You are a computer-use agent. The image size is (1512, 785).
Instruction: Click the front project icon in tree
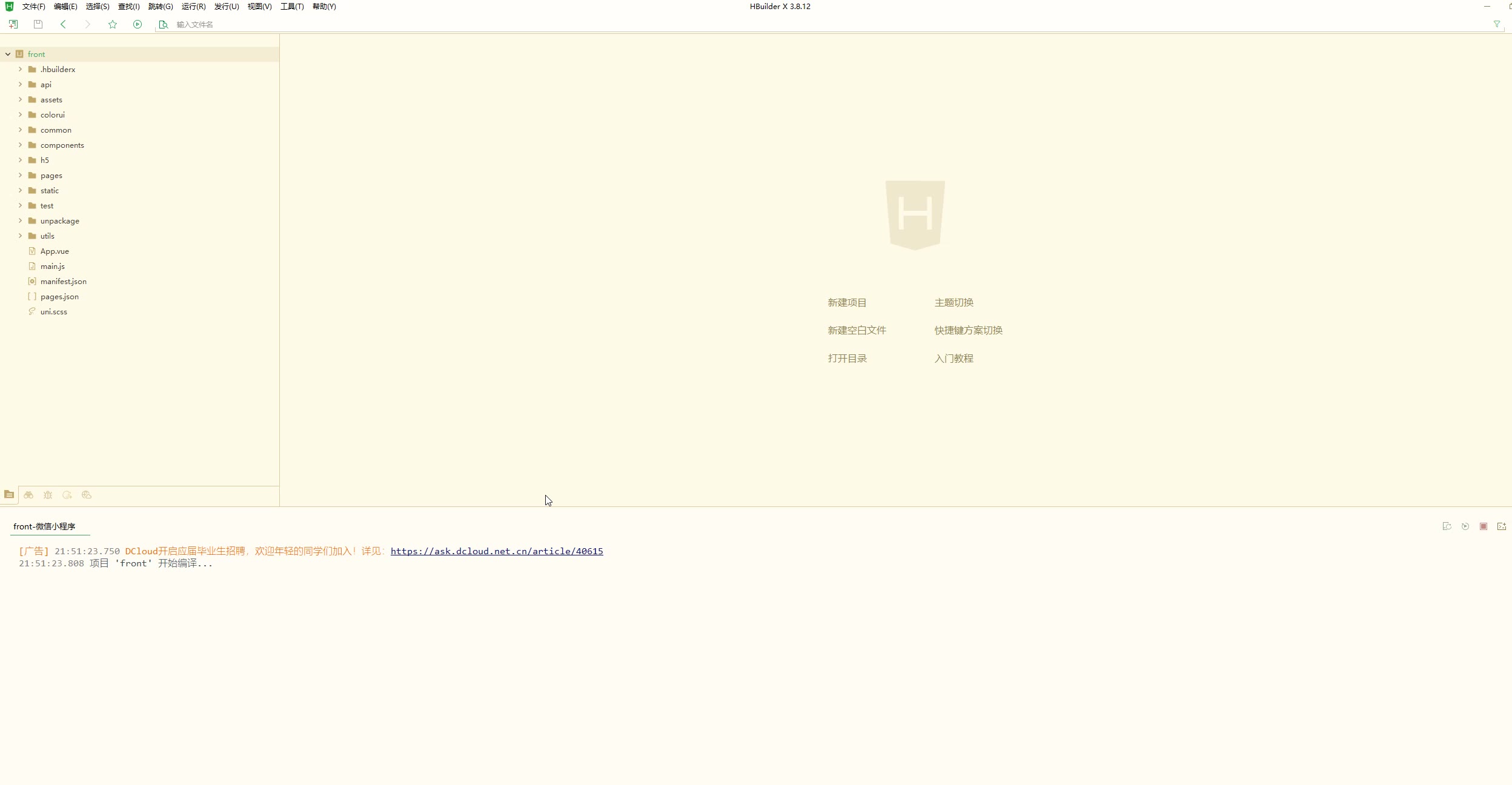[19, 54]
